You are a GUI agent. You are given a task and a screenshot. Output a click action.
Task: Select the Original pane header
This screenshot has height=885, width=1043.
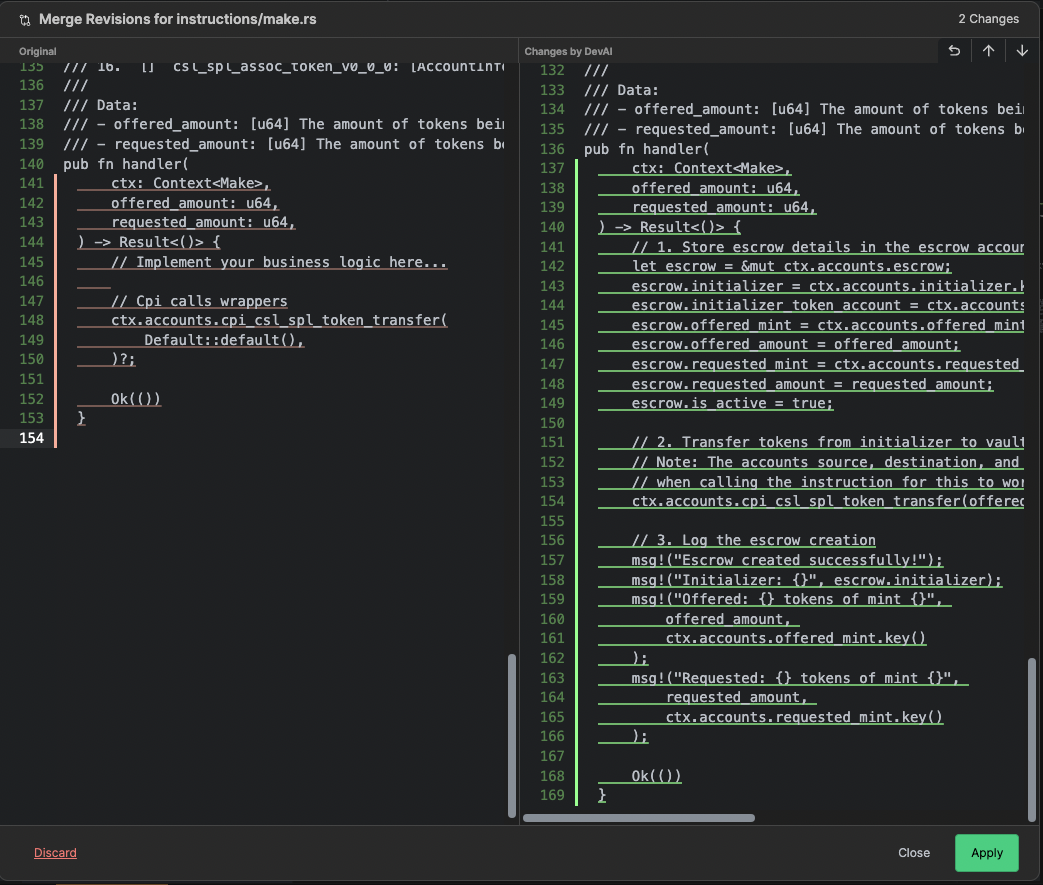click(x=37, y=51)
